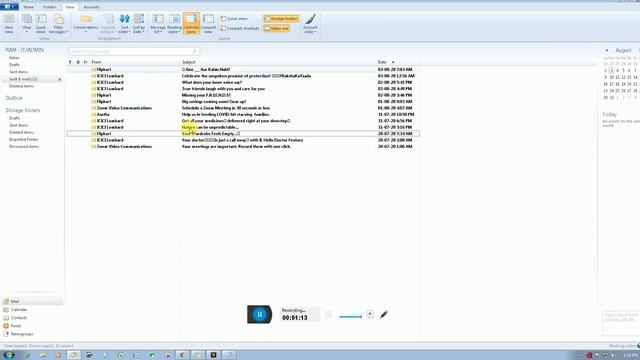
Task: Adjust the recorder volume slider
Action: click(350, 316)
